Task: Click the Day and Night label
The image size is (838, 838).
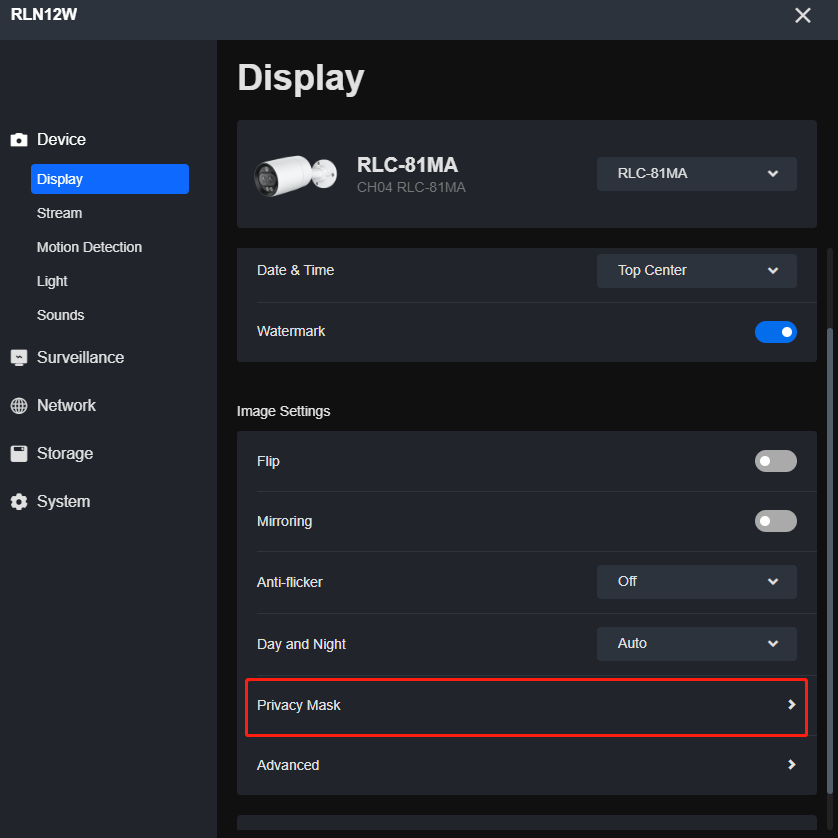Action: (x=301, y=644)
